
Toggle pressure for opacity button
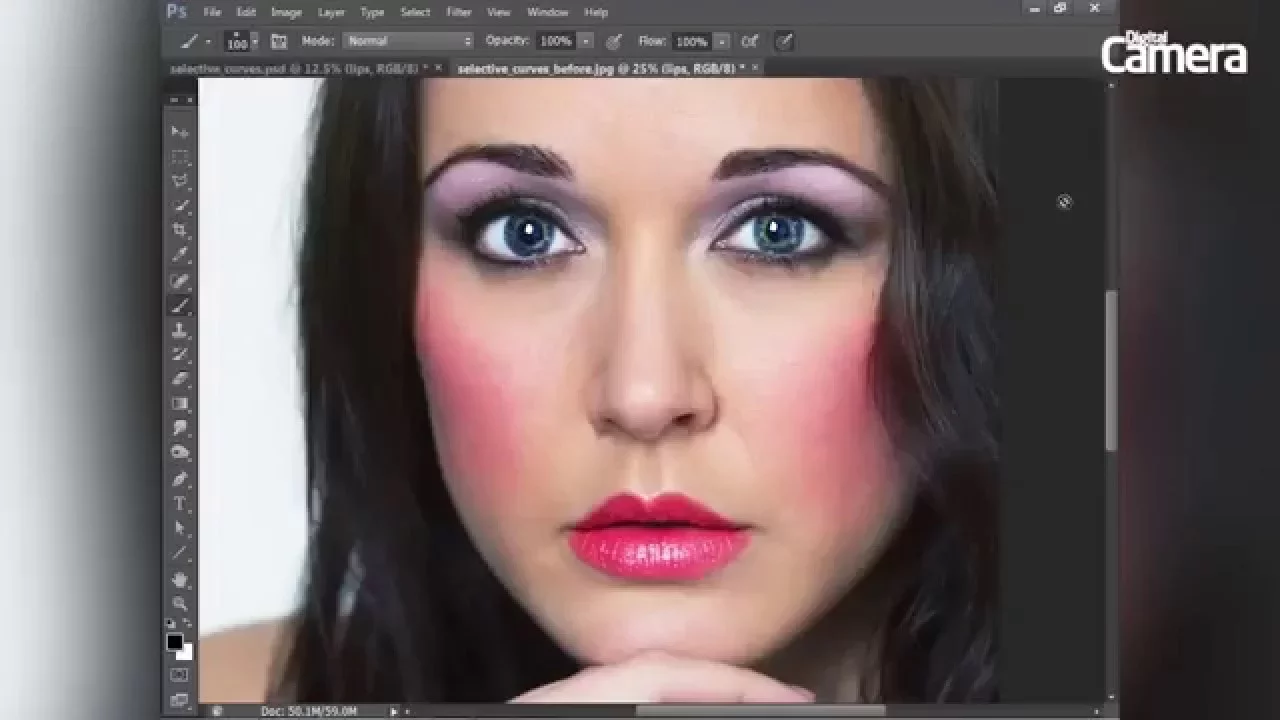point(613,41)
